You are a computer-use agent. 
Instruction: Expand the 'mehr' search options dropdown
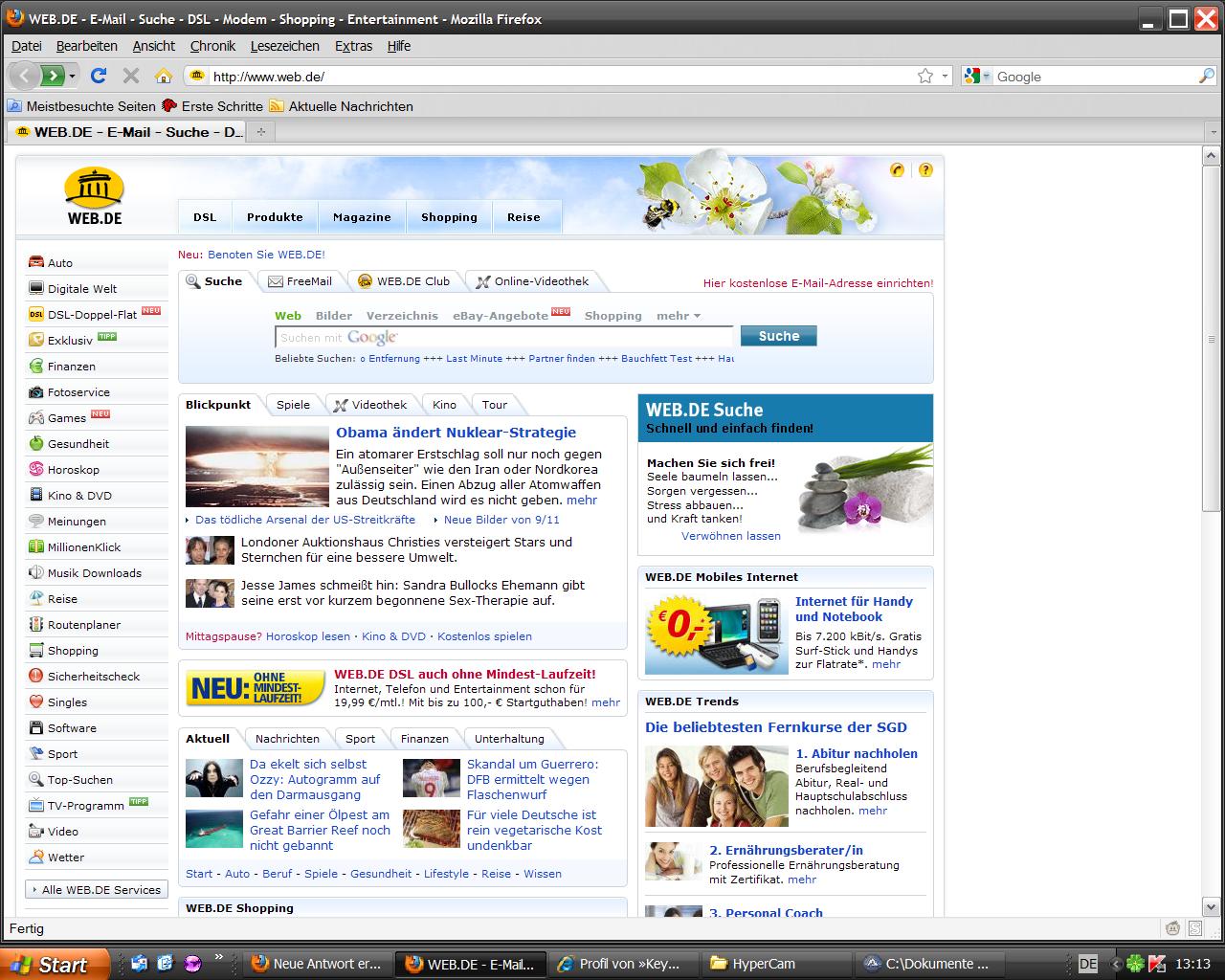[679, 316]
